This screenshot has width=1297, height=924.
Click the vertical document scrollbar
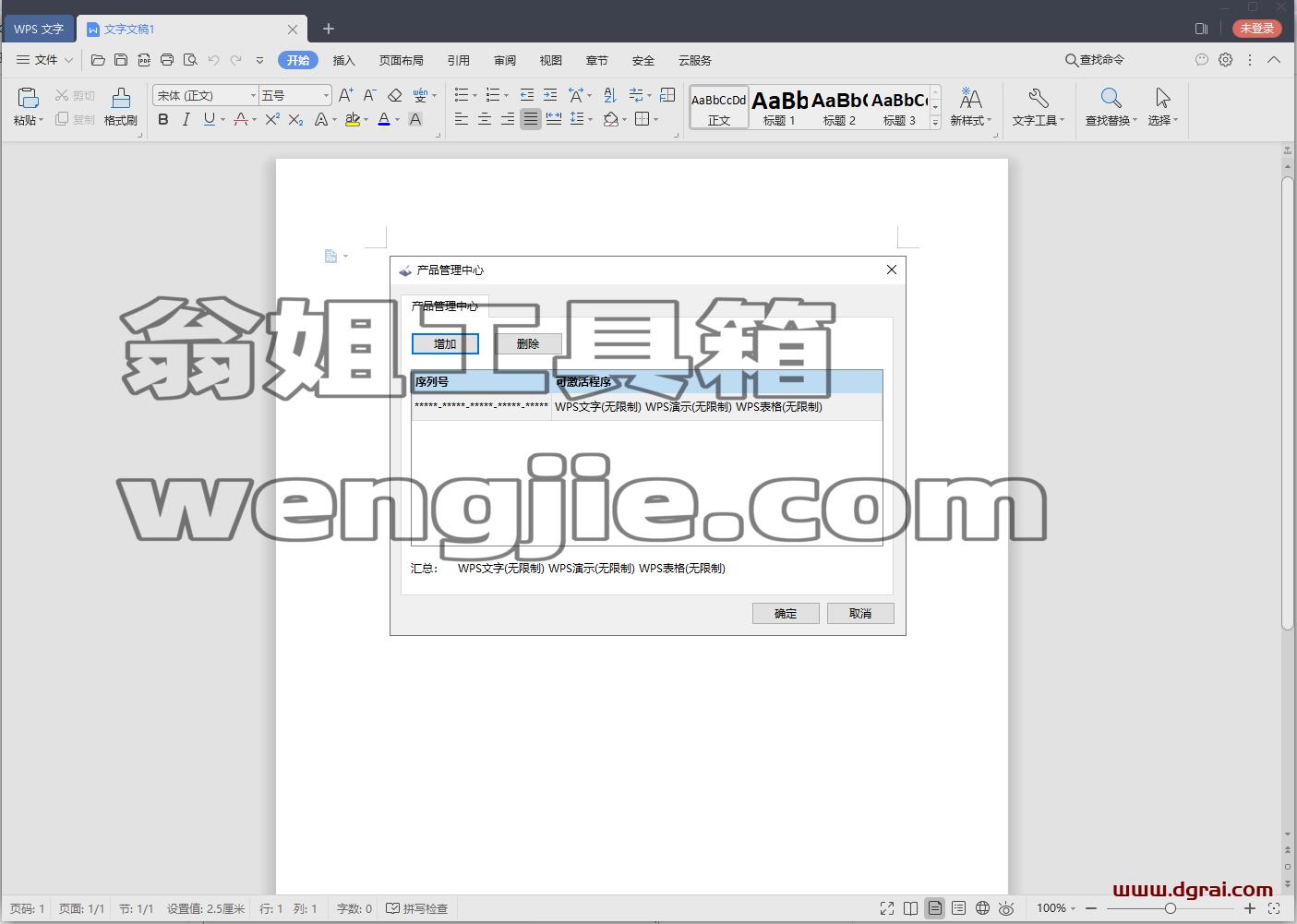(x=1287, y=403)
